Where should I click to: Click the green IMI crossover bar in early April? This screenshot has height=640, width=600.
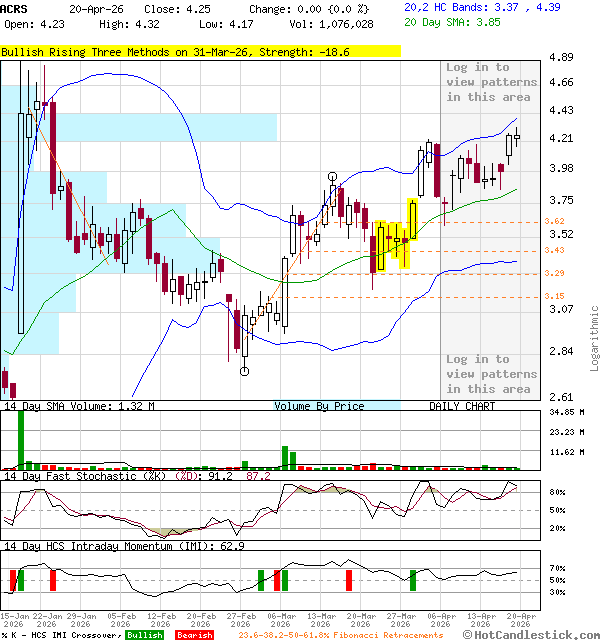412,580
